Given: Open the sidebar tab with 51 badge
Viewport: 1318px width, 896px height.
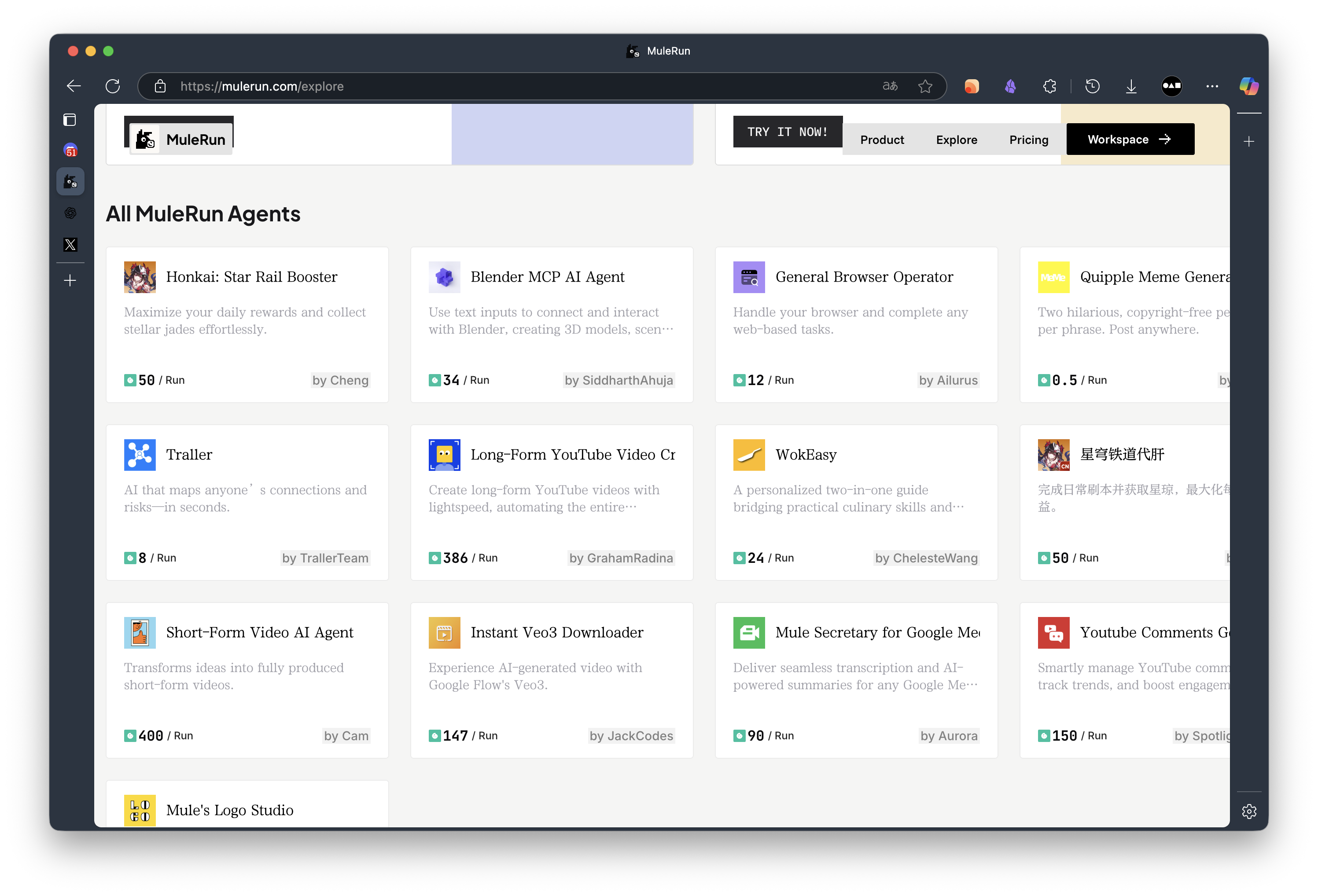Looking at the screenshot, I should point(70,150).
